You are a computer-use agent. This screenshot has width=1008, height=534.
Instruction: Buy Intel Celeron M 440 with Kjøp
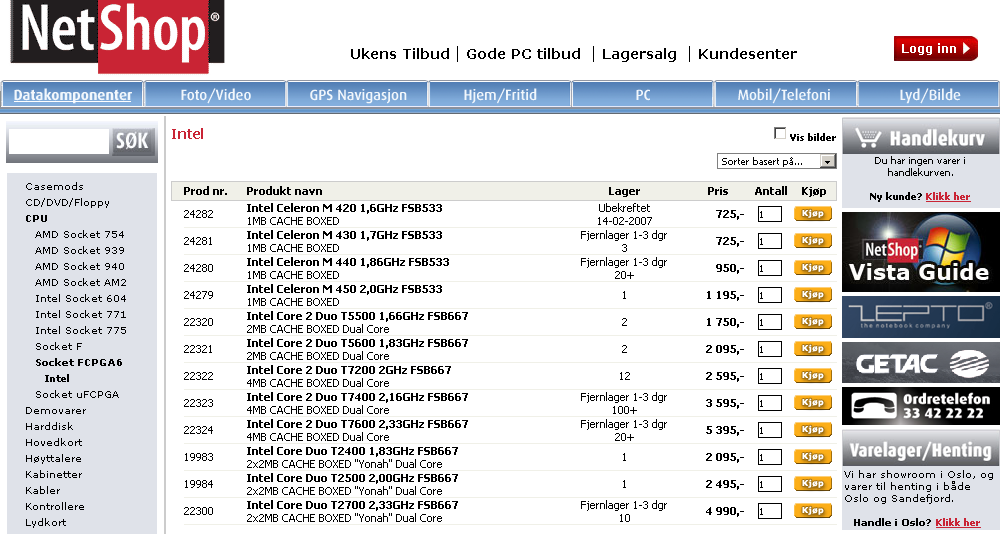point(813,268)
